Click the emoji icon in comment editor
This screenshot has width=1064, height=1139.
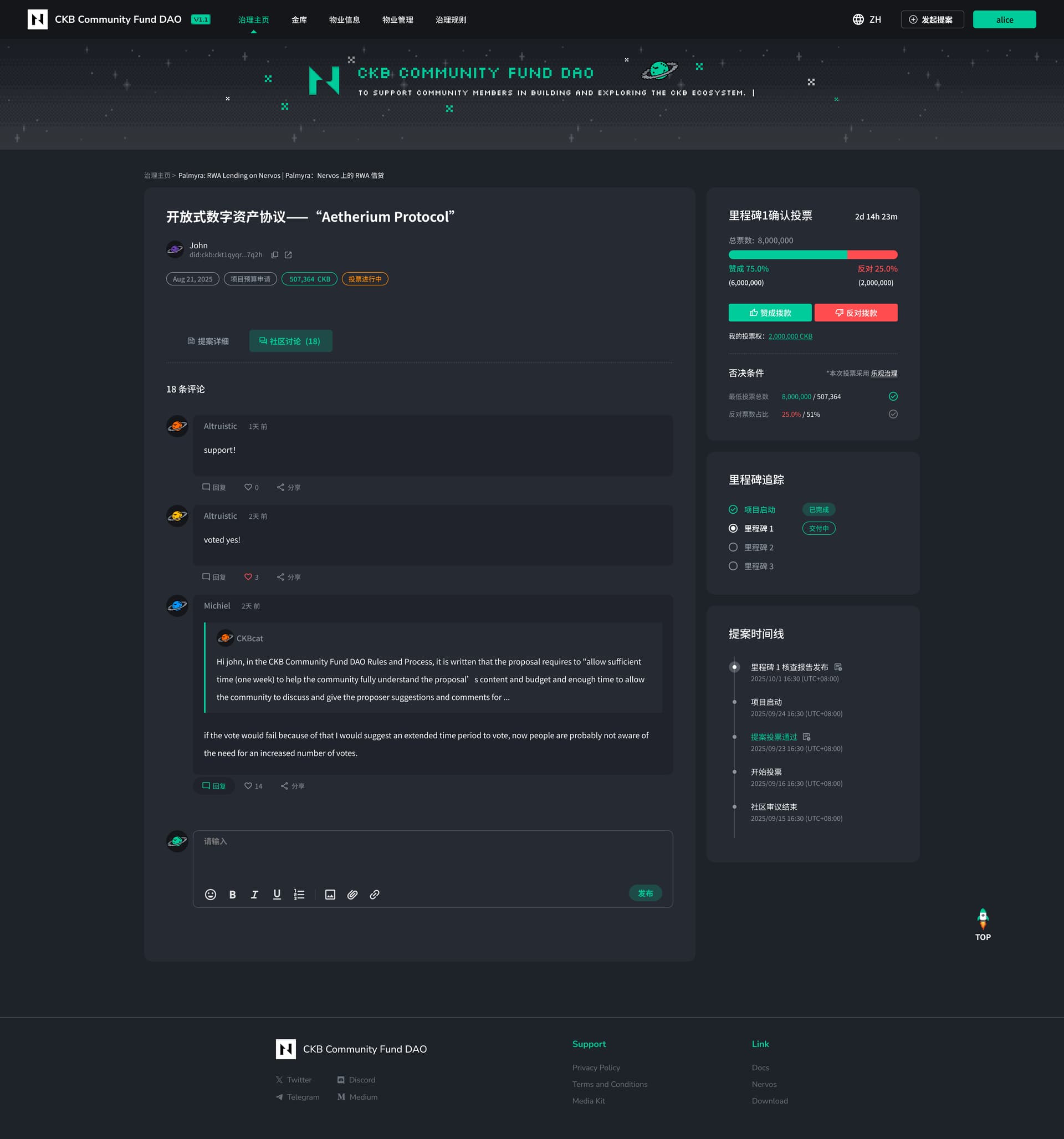(210, 895)
